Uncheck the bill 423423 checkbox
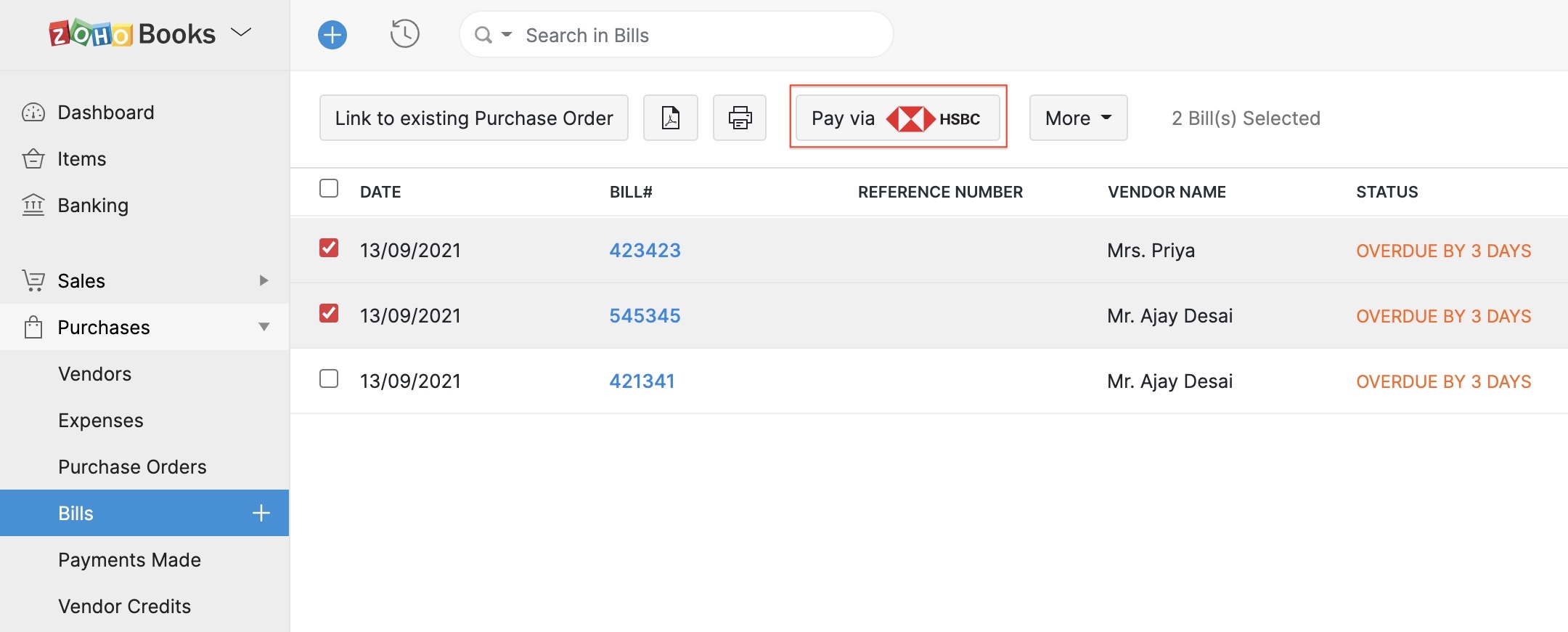The width and height of the screenshot is (1568, 632). tap(329, 248)
